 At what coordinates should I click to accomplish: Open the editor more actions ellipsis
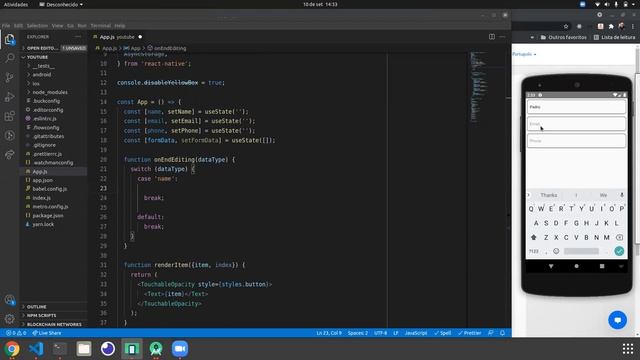point(502,37)
